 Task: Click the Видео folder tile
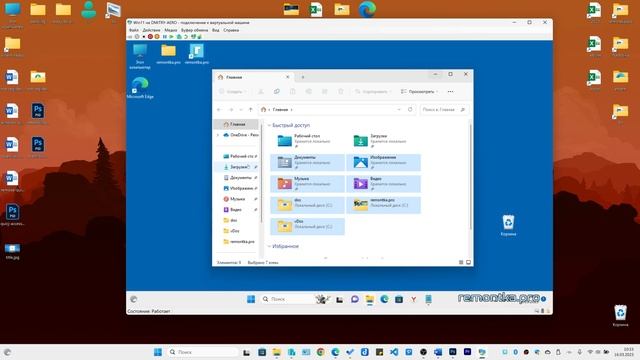point(383,184)
